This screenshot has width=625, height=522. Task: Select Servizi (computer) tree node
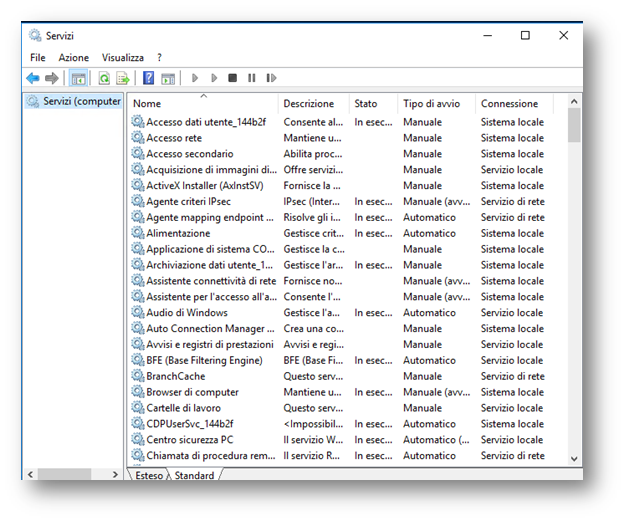click(x=74, y=102)
